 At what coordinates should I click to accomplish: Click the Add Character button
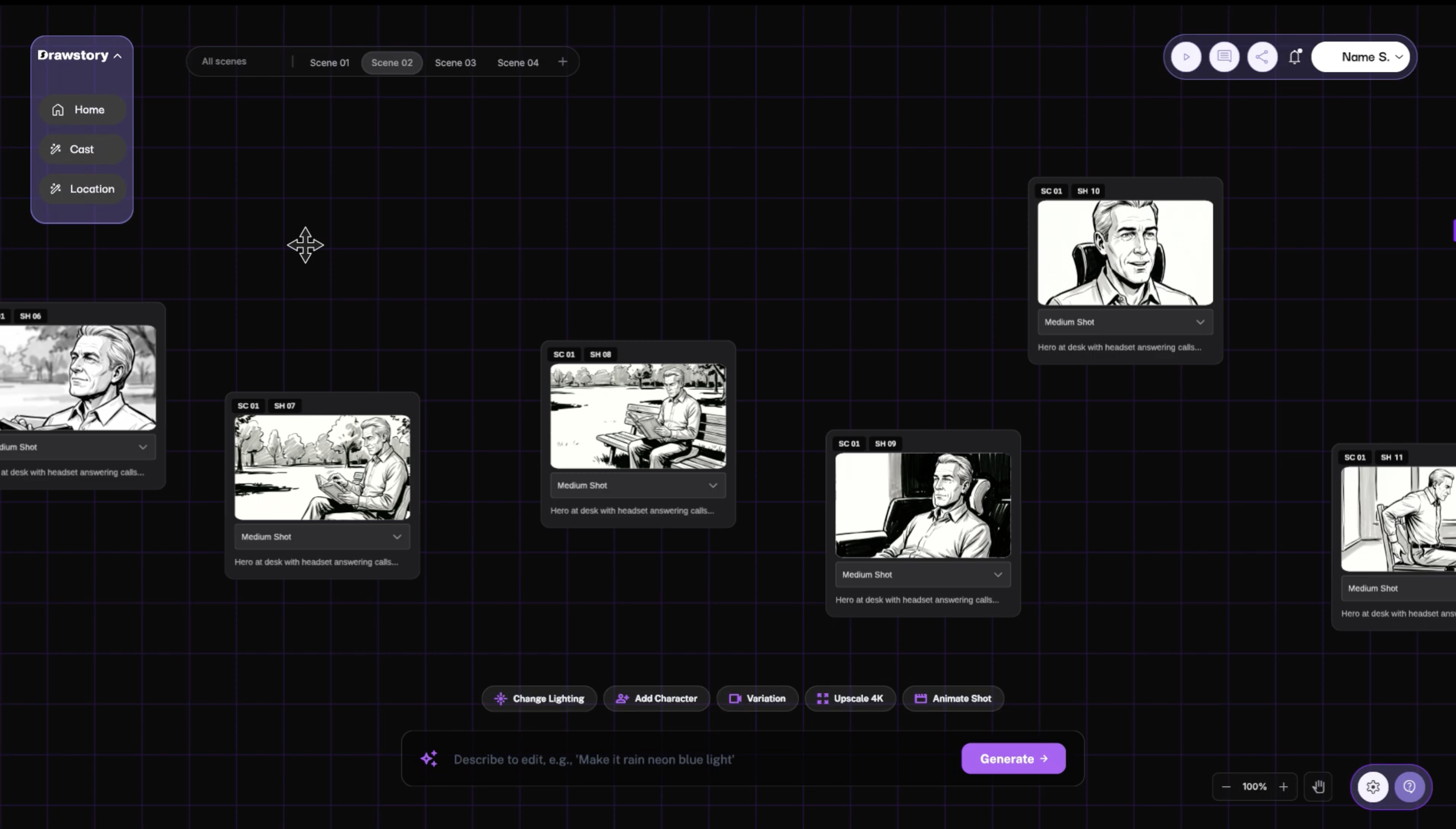(x=657, y=698)
